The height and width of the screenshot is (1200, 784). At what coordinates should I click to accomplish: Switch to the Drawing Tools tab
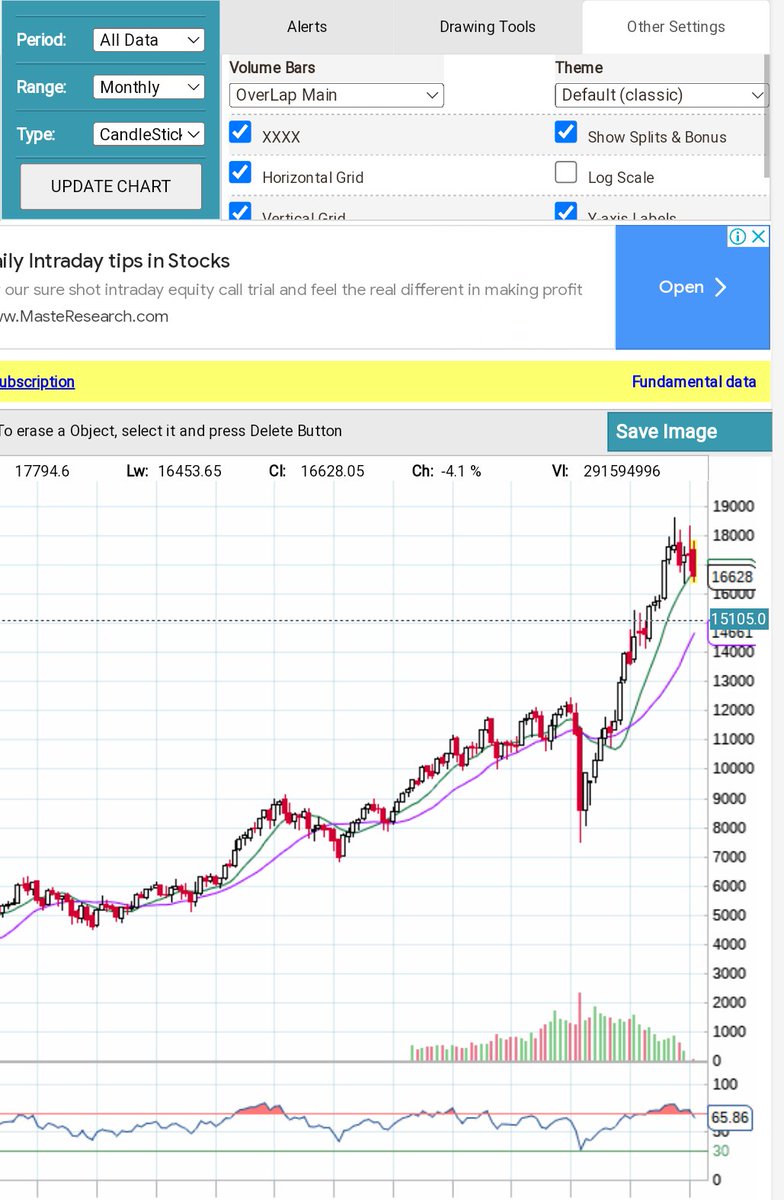coord(488,27)
